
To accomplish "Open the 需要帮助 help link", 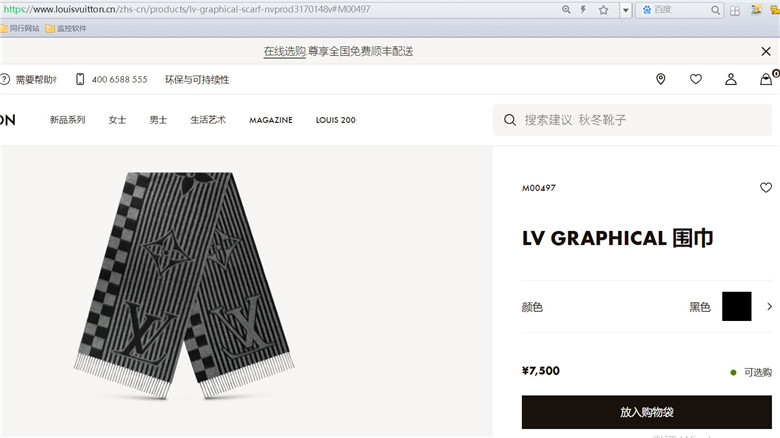I will 36,80.
